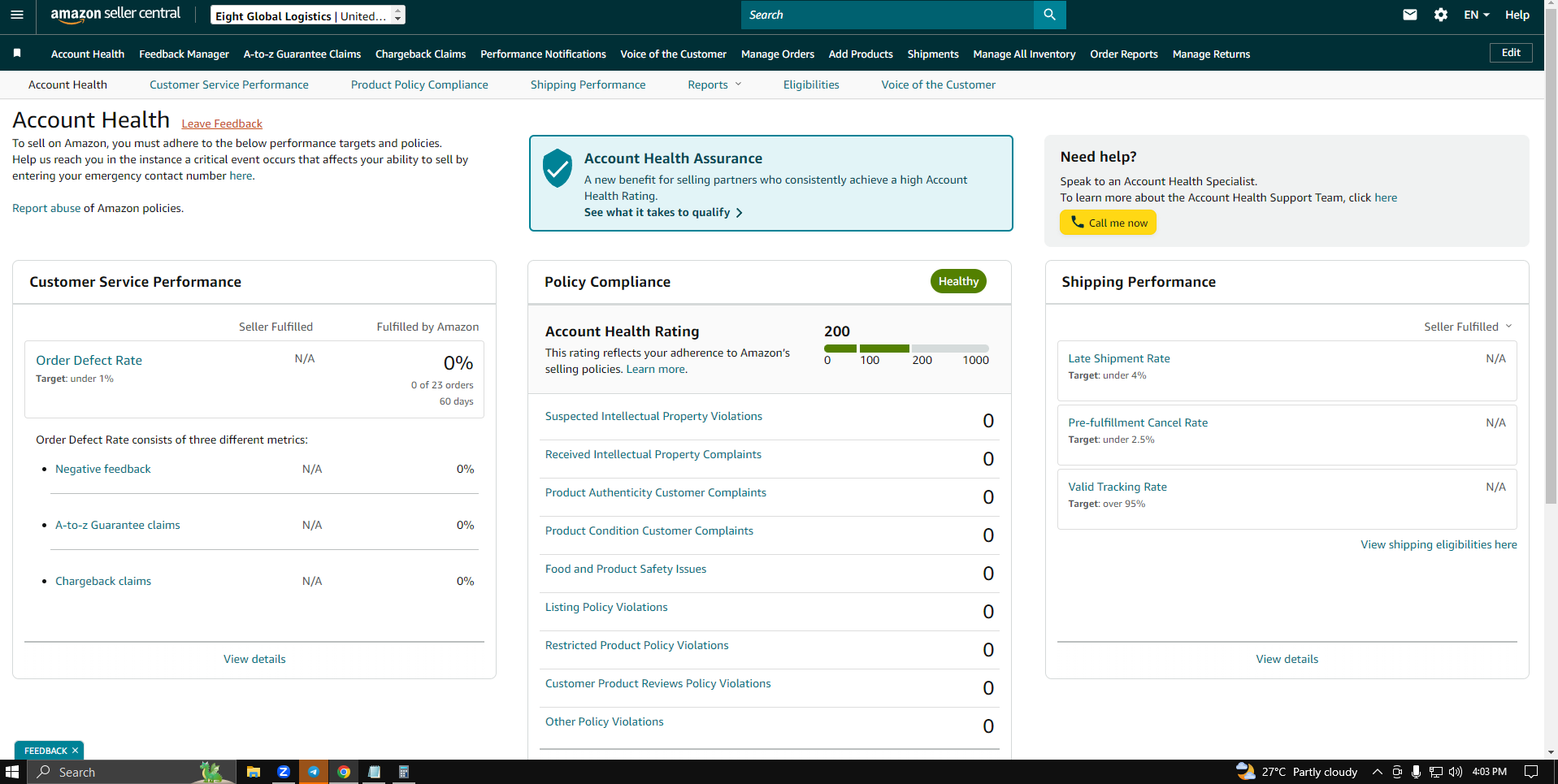Screen dimensions: 1558x784
Task: Click the Meet Now camera tray icon
Action: point(1397,772)
